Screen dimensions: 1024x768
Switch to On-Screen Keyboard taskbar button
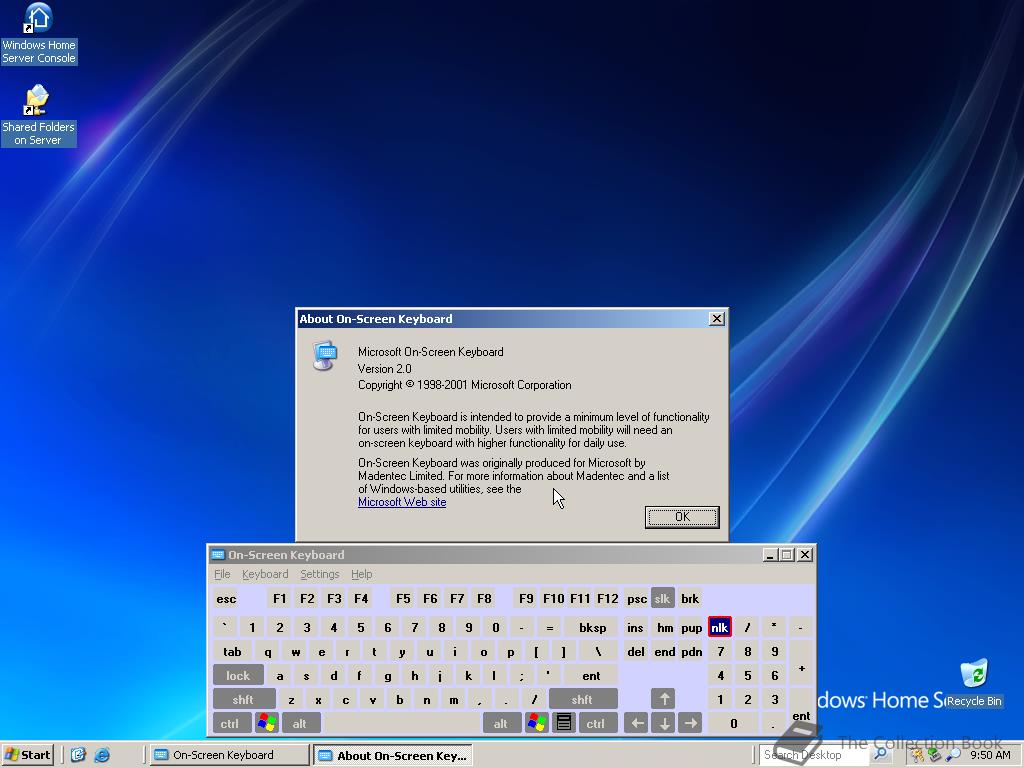click(229, 755)
